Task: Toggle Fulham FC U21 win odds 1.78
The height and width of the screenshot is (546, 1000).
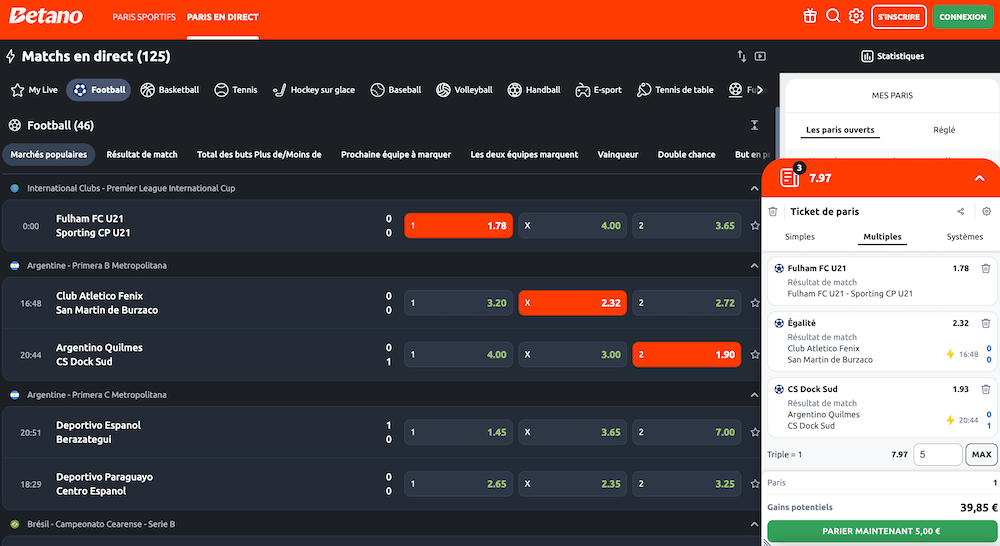Action: pos(459,226)
